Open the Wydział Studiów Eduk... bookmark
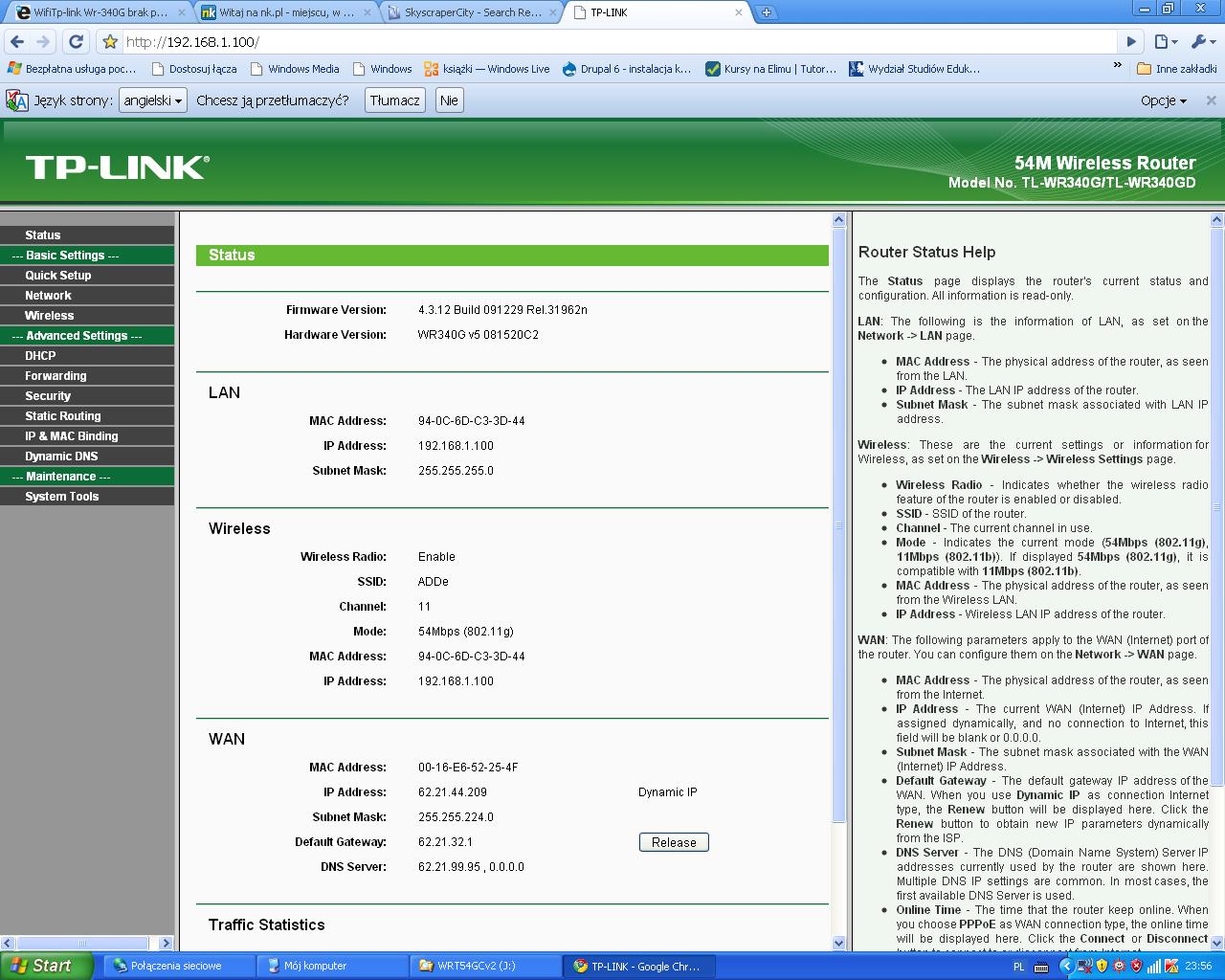Viewport: 1225px width, 980px height. click(x=915, y=69)
